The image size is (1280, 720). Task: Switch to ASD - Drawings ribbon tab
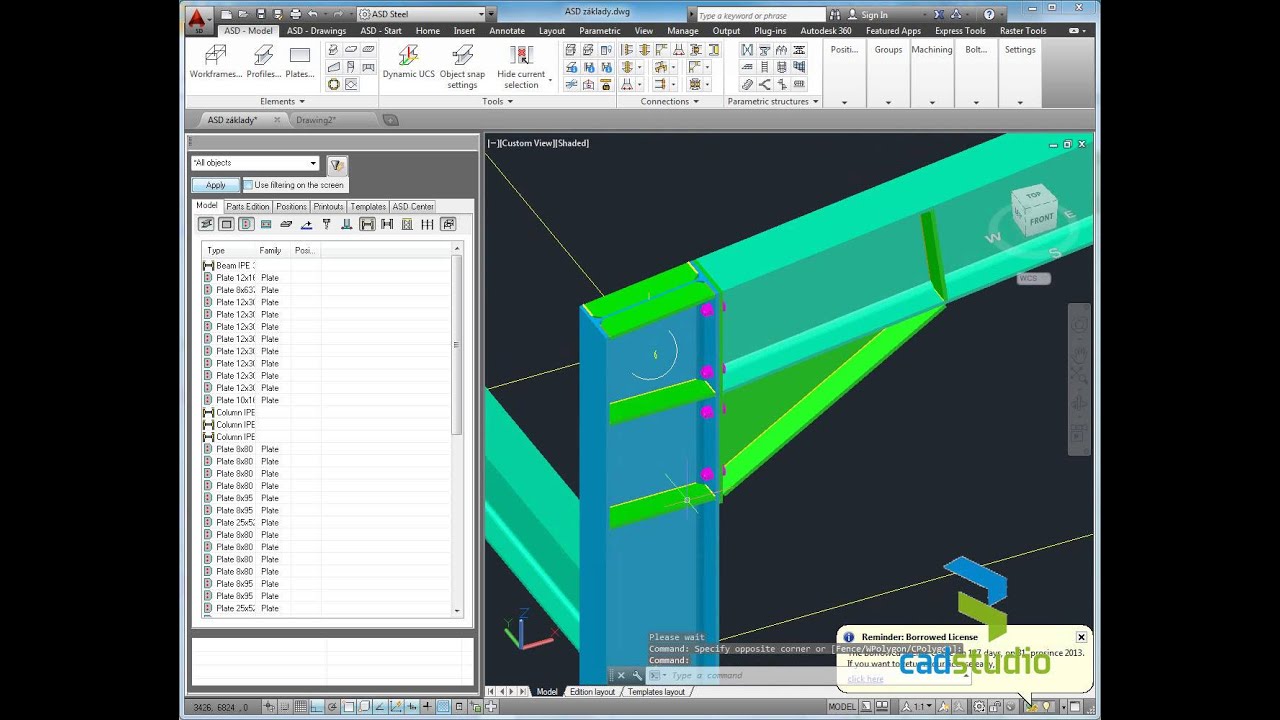316,31
